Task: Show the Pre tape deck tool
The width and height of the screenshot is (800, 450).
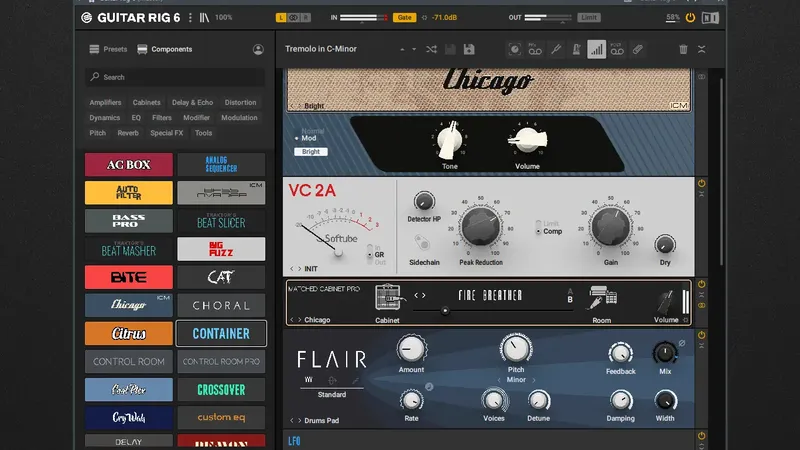Action: [535, 49]
